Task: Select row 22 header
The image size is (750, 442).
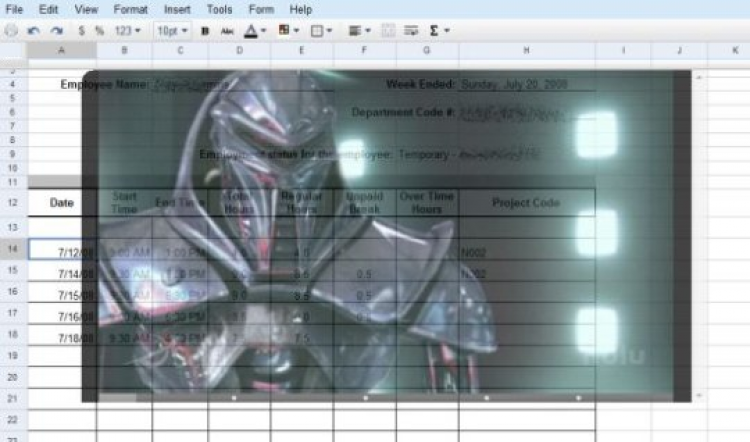Action: point(13,420)
